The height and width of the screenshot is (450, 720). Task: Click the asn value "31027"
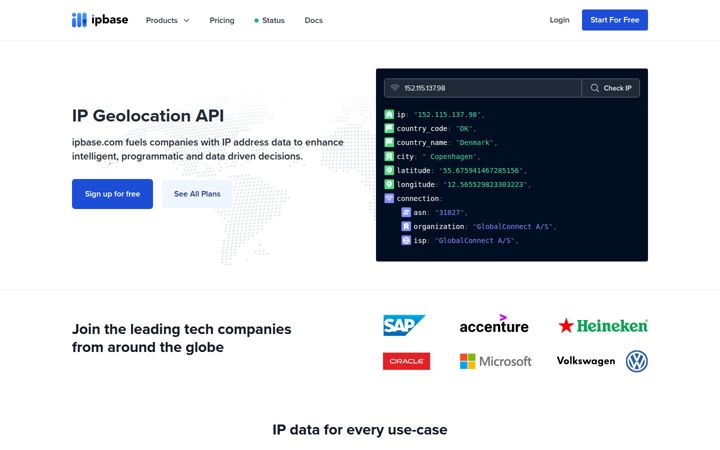pos(450,212)
